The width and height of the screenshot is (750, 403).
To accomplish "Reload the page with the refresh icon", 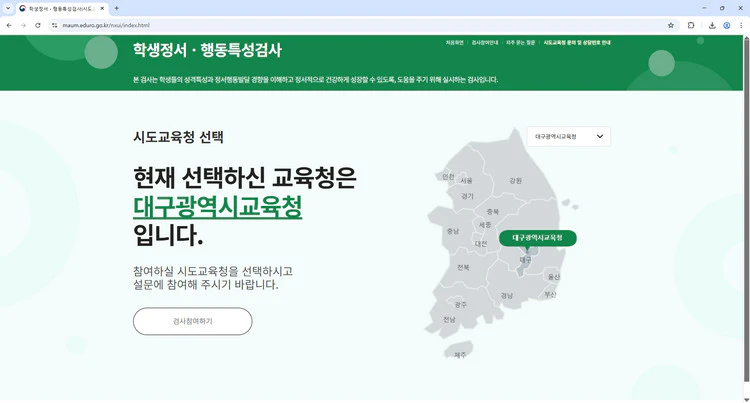I will 38,25.
